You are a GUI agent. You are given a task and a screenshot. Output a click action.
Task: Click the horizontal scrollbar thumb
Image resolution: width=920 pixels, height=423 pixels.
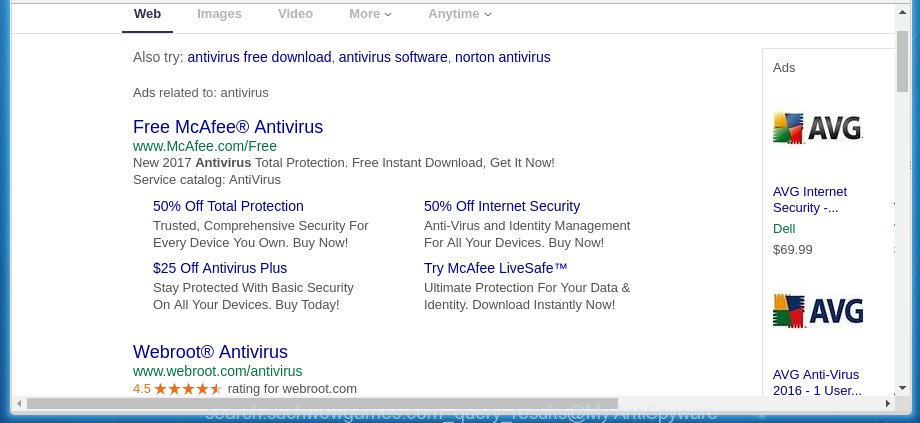click(x=322, y=404)
